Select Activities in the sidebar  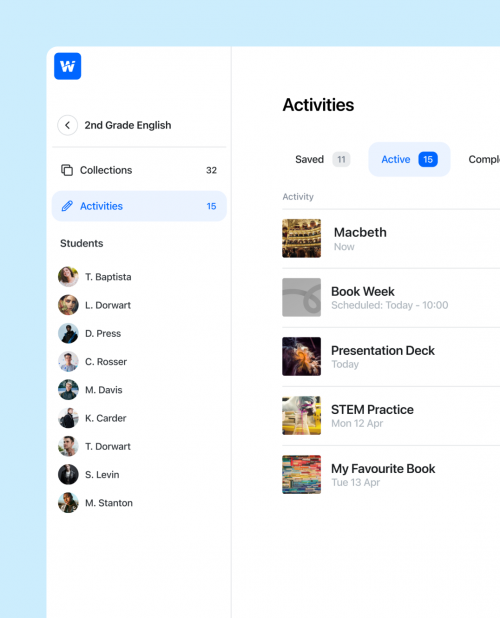click(x=139, y=206)
